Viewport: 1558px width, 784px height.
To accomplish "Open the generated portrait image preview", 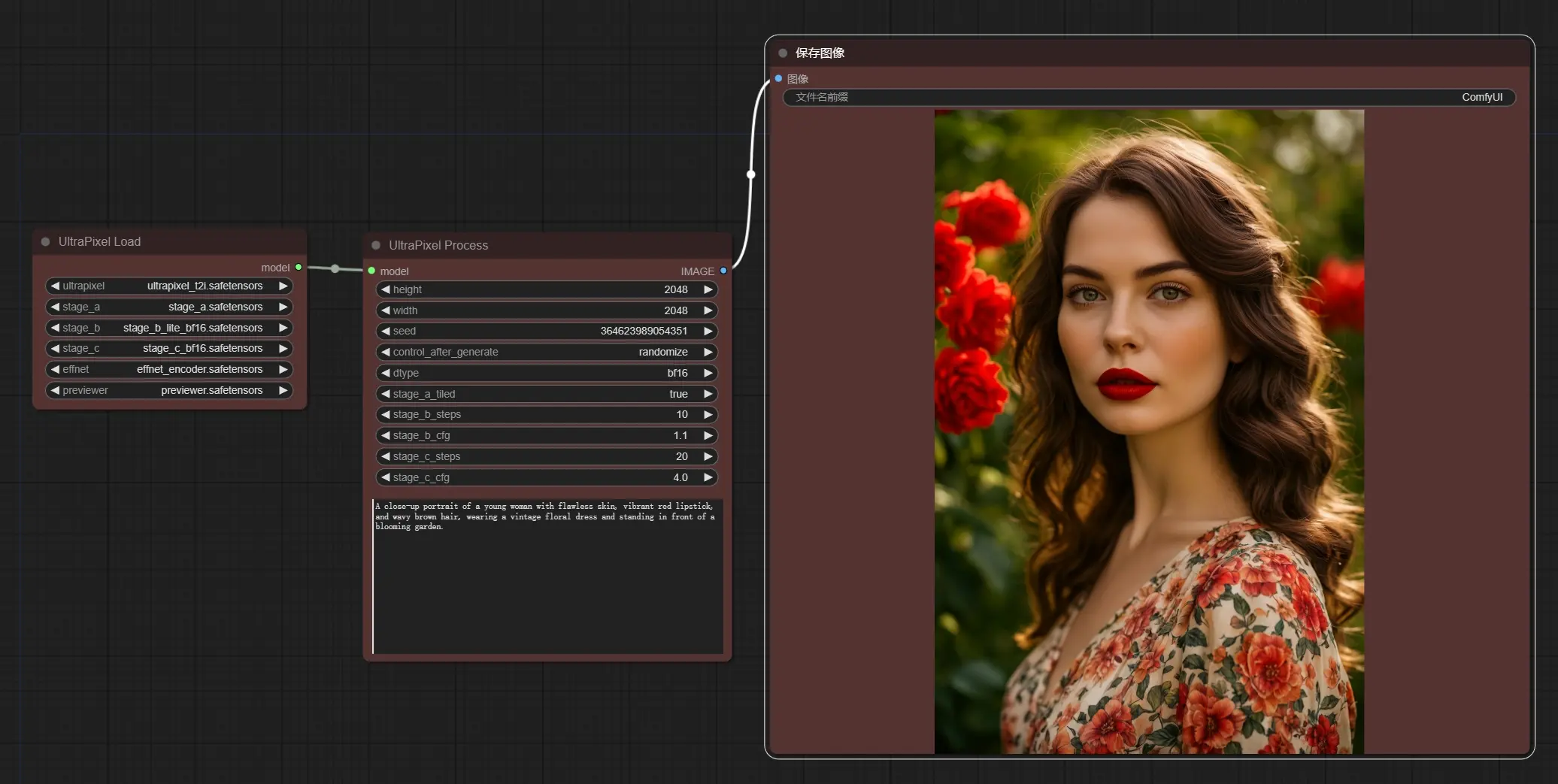I will (1149, 431).
